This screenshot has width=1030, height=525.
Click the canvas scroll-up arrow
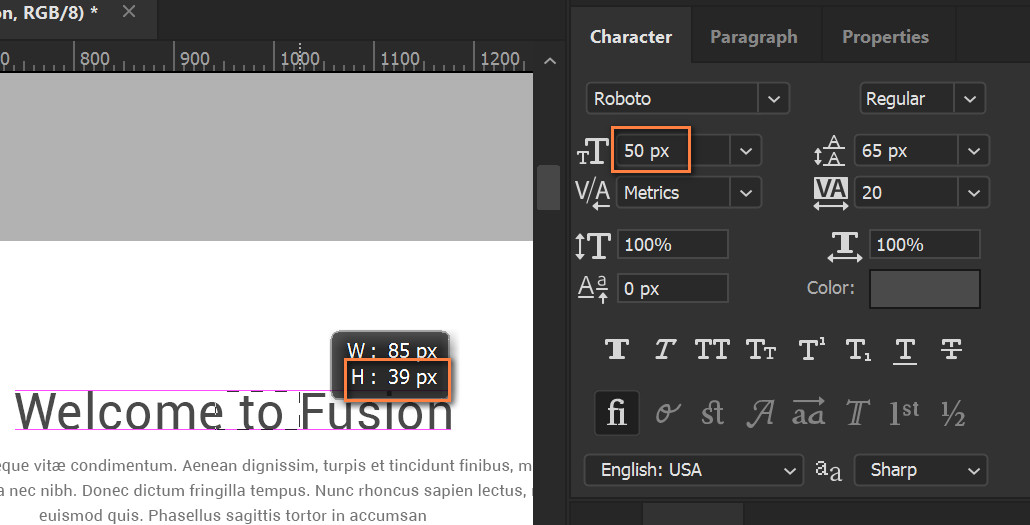[550, 61]
